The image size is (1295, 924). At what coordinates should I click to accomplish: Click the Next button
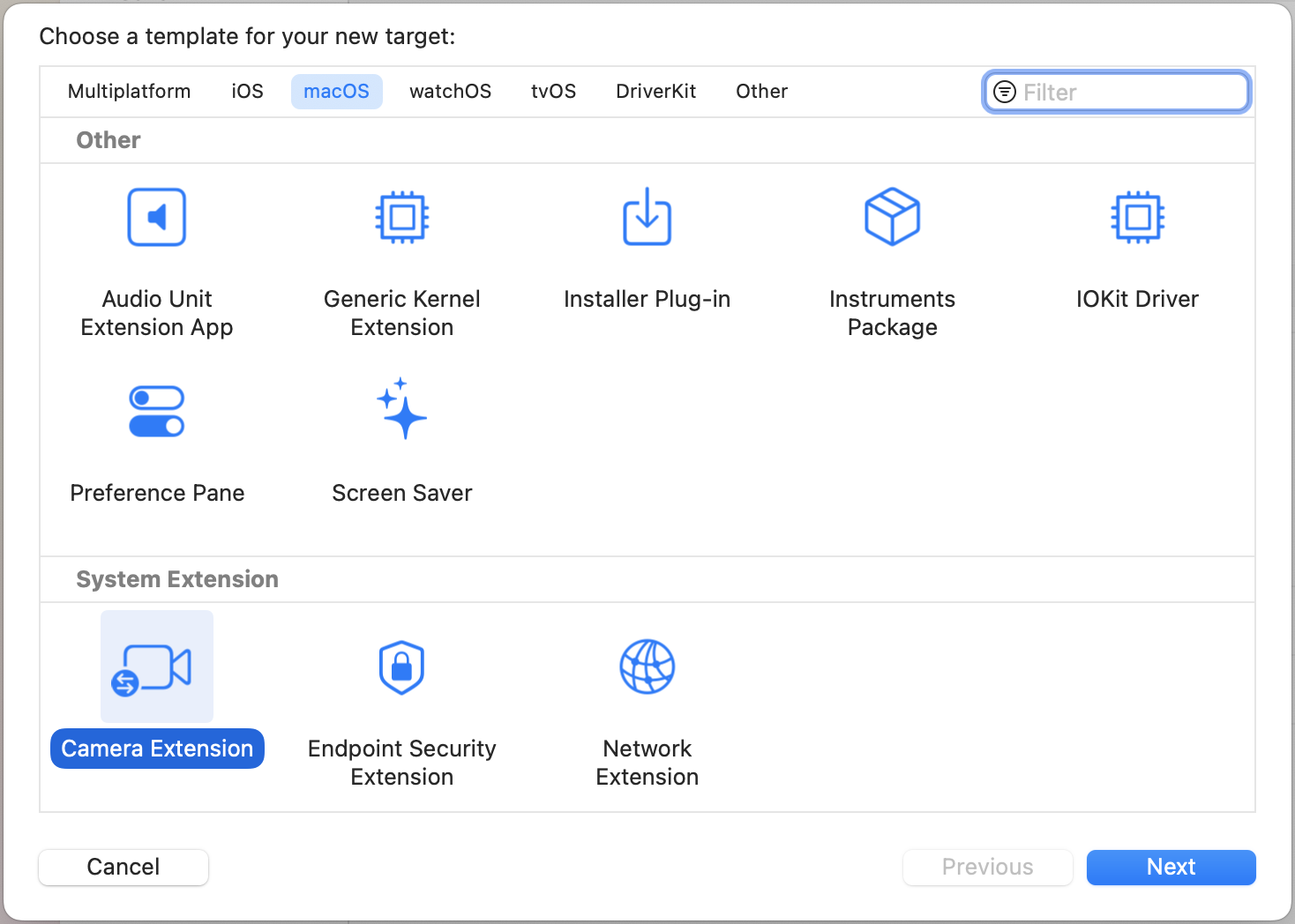pos(1171,867)
